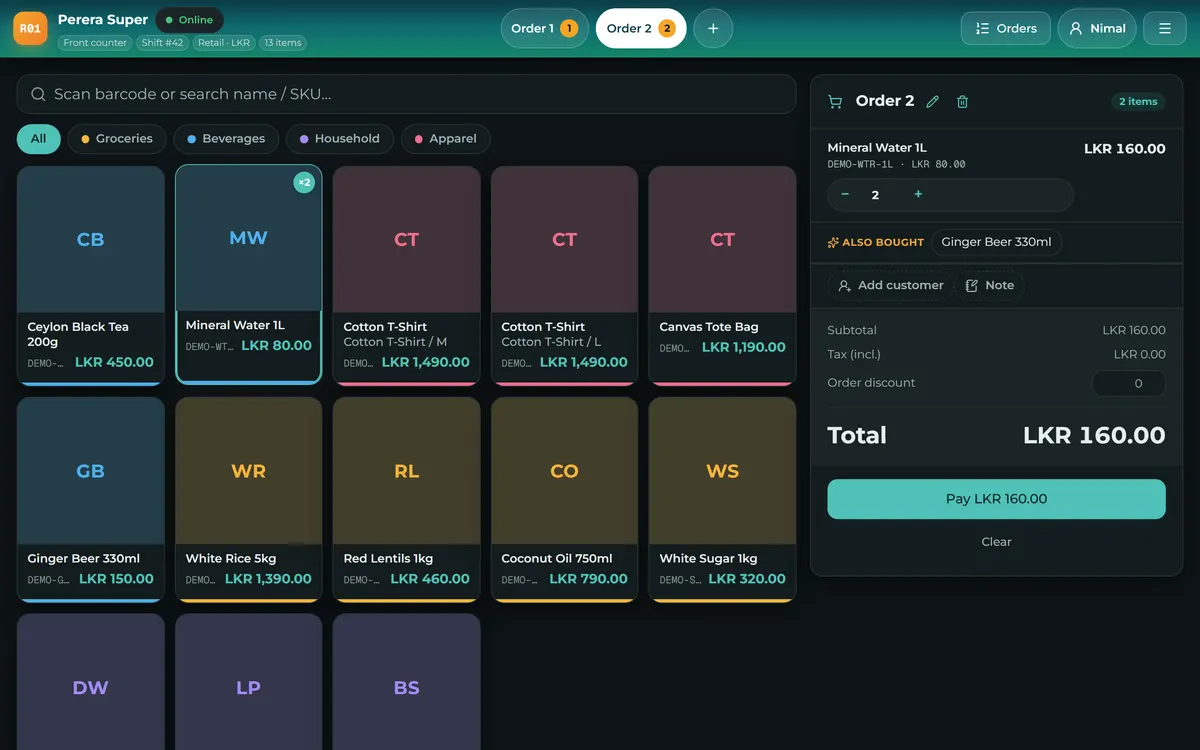The height and width of the screenshot is (750, 1200).
Task: Delete Order 2 with the trash icon
Action: click(x=962, y=101)
